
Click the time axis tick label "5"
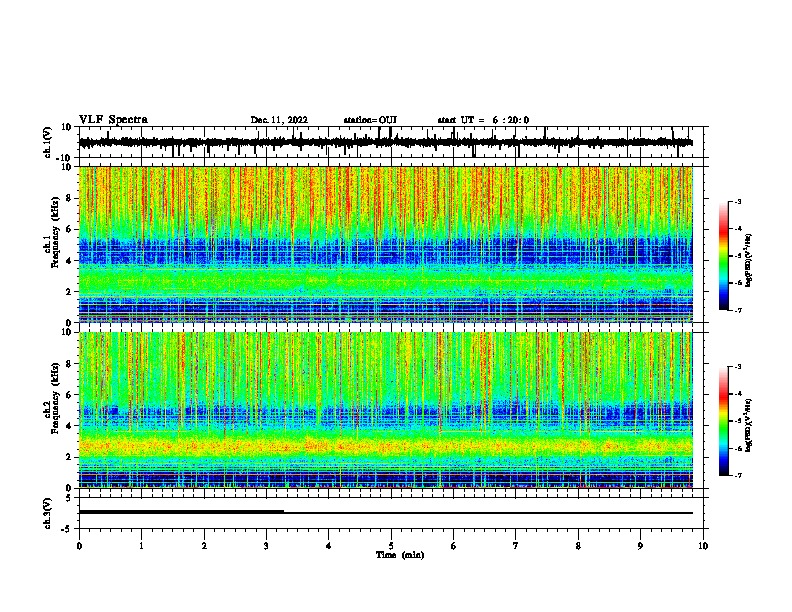(391, 546)
